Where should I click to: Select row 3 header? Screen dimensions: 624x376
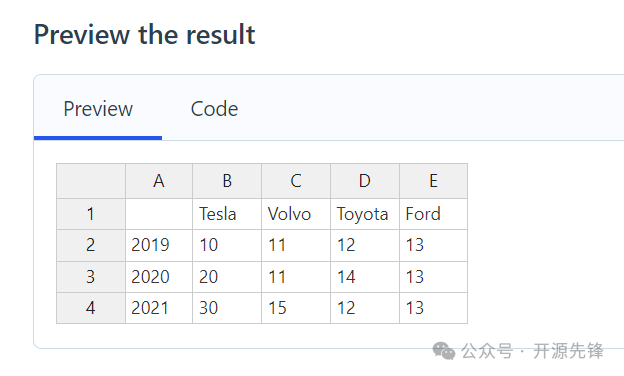click(x=91, y=277)
